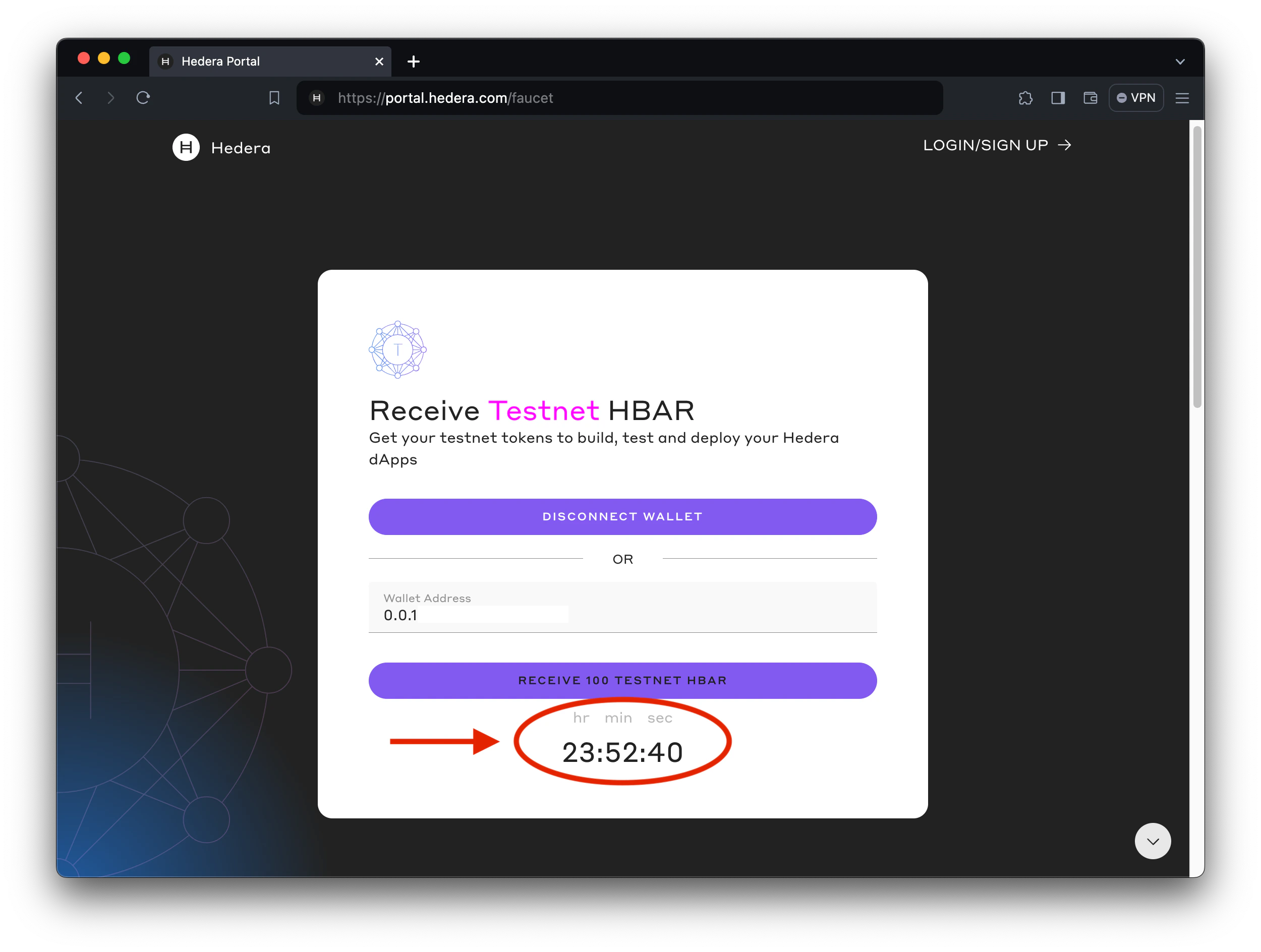Click the Hedera logo in the header
Viewport: 1261px width, 952px height.
point(187,148)
